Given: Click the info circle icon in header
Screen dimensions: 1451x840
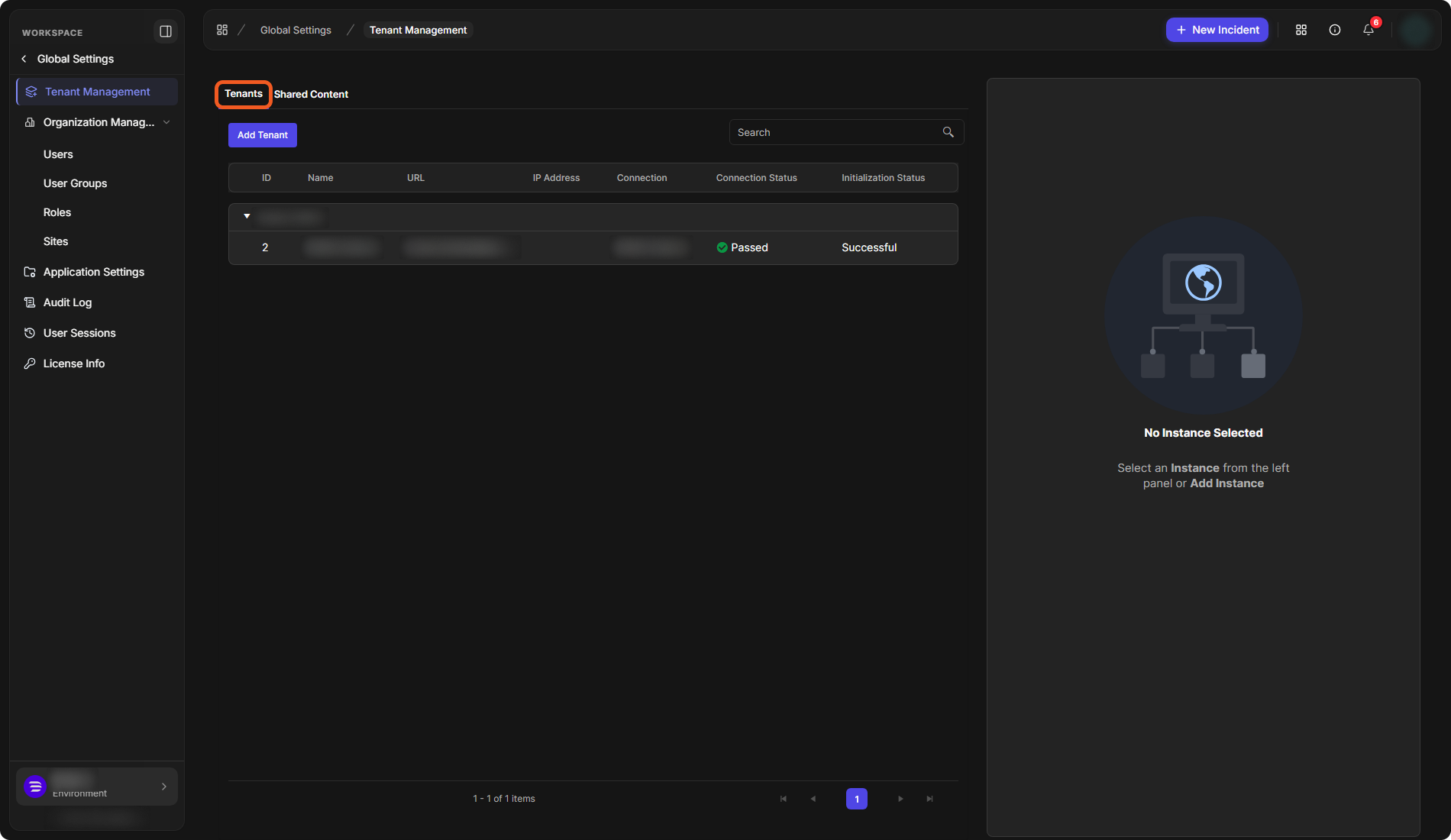Looking at the screenshot, I should coord(1335,30).
